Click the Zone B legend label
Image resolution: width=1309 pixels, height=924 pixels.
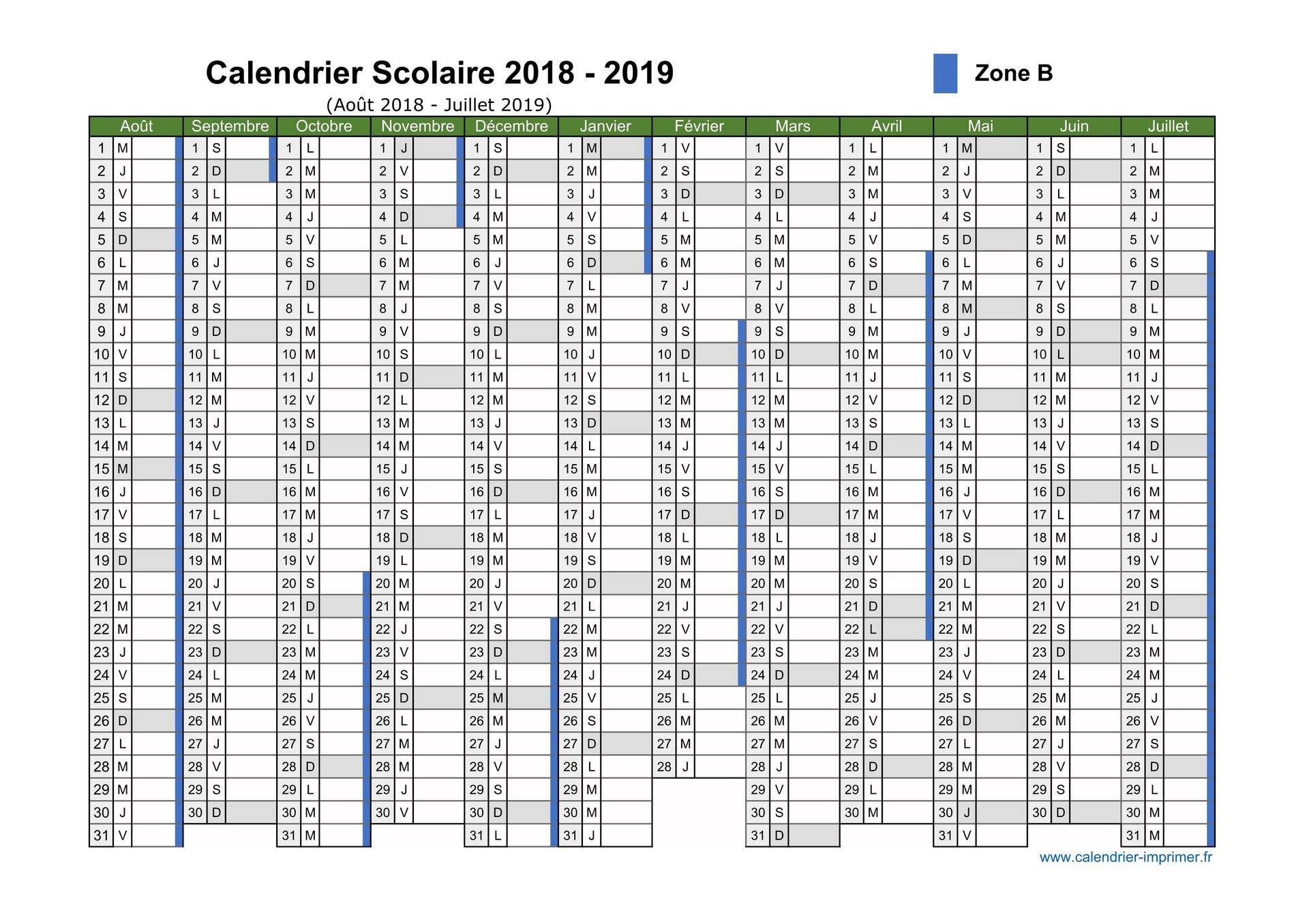point(1014,73)
